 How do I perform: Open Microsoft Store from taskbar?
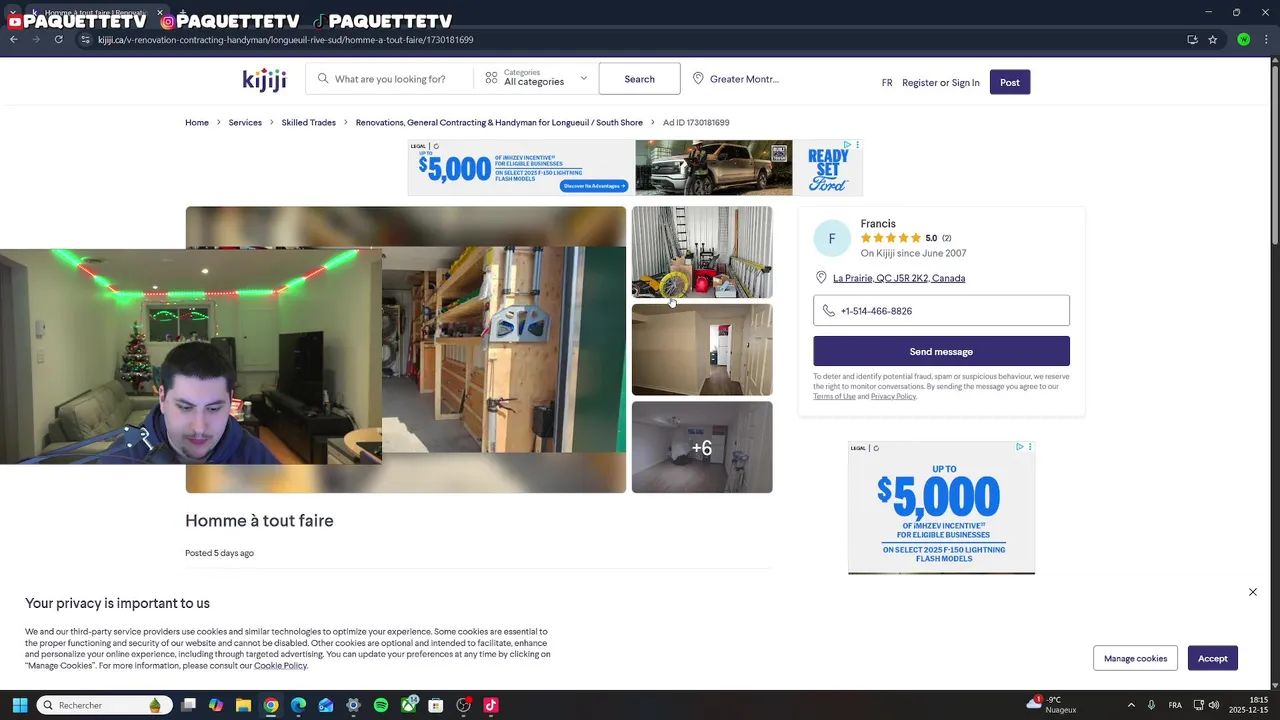436,705
